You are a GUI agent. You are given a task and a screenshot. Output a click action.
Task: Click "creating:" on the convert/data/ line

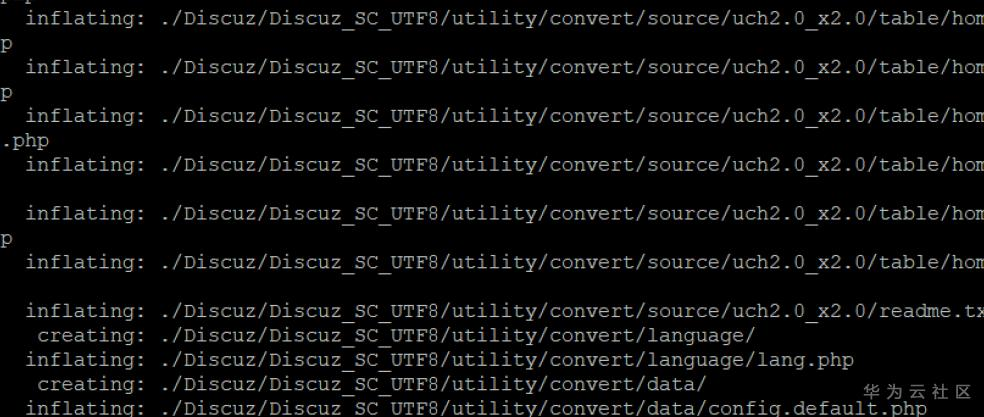(x=91, y=383)
